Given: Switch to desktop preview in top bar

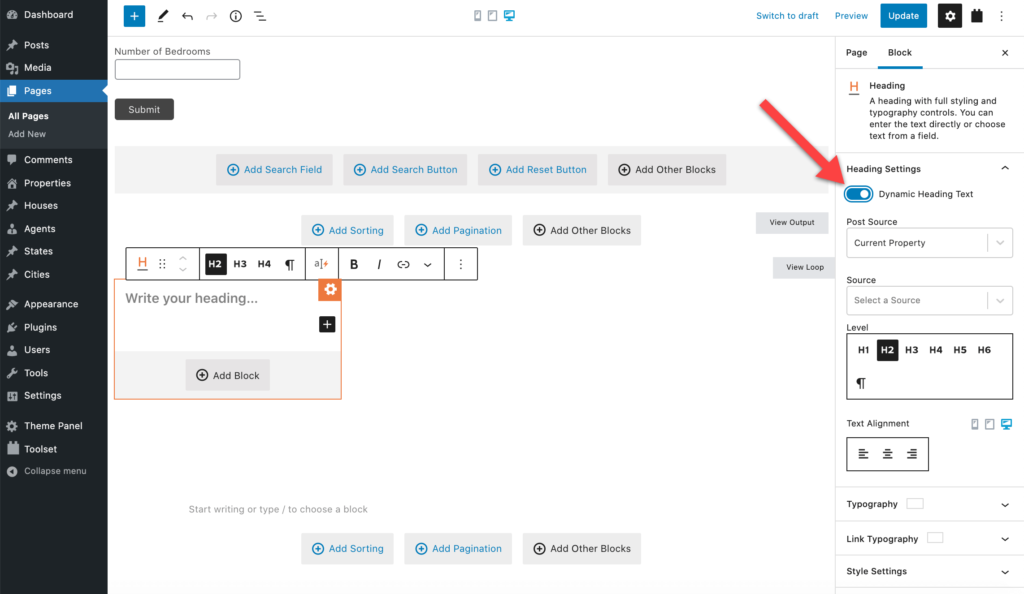Looking at the screenshot, I should pos(509,16).
